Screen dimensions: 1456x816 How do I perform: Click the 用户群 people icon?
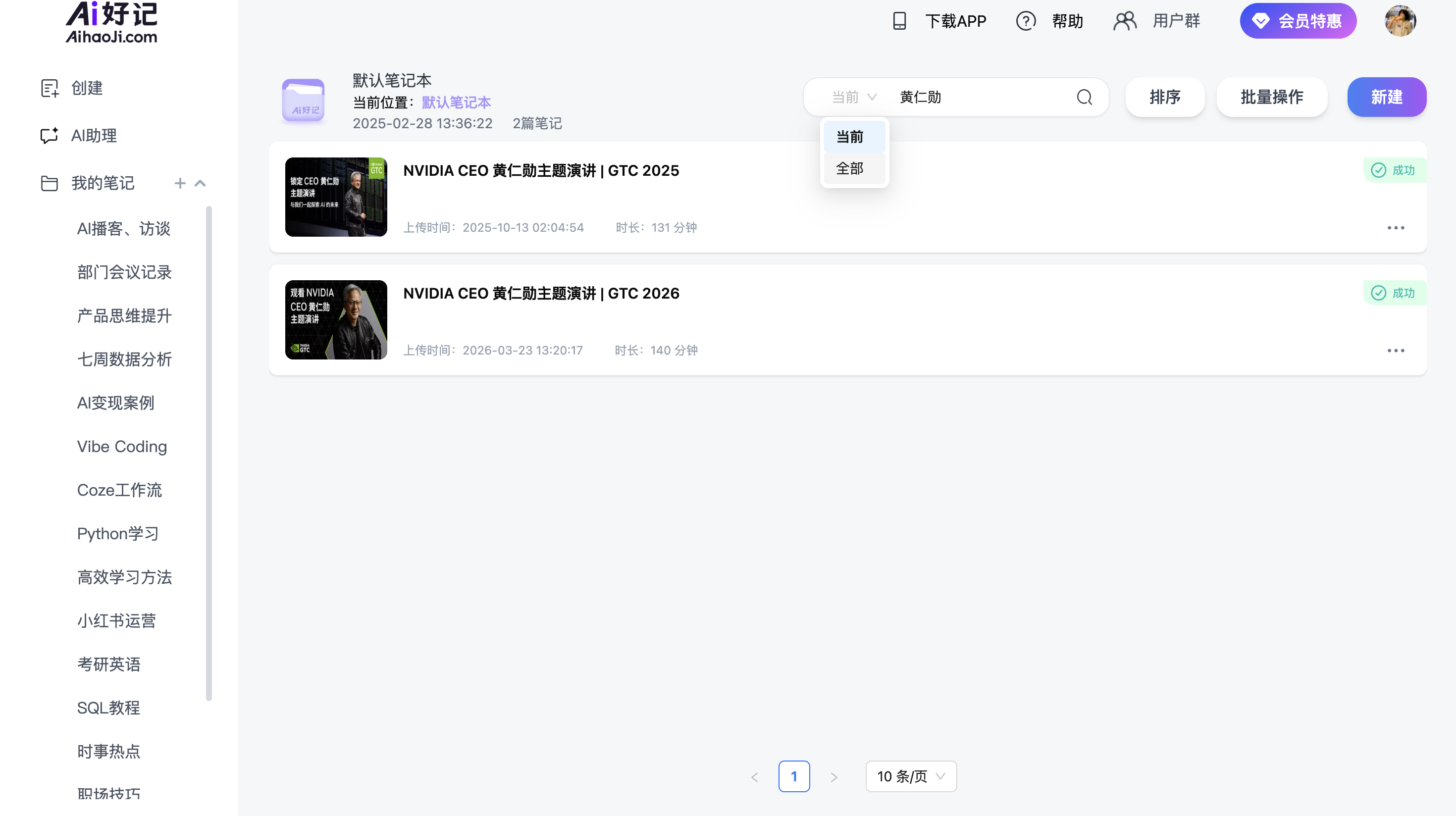[x=1125, y=21]
